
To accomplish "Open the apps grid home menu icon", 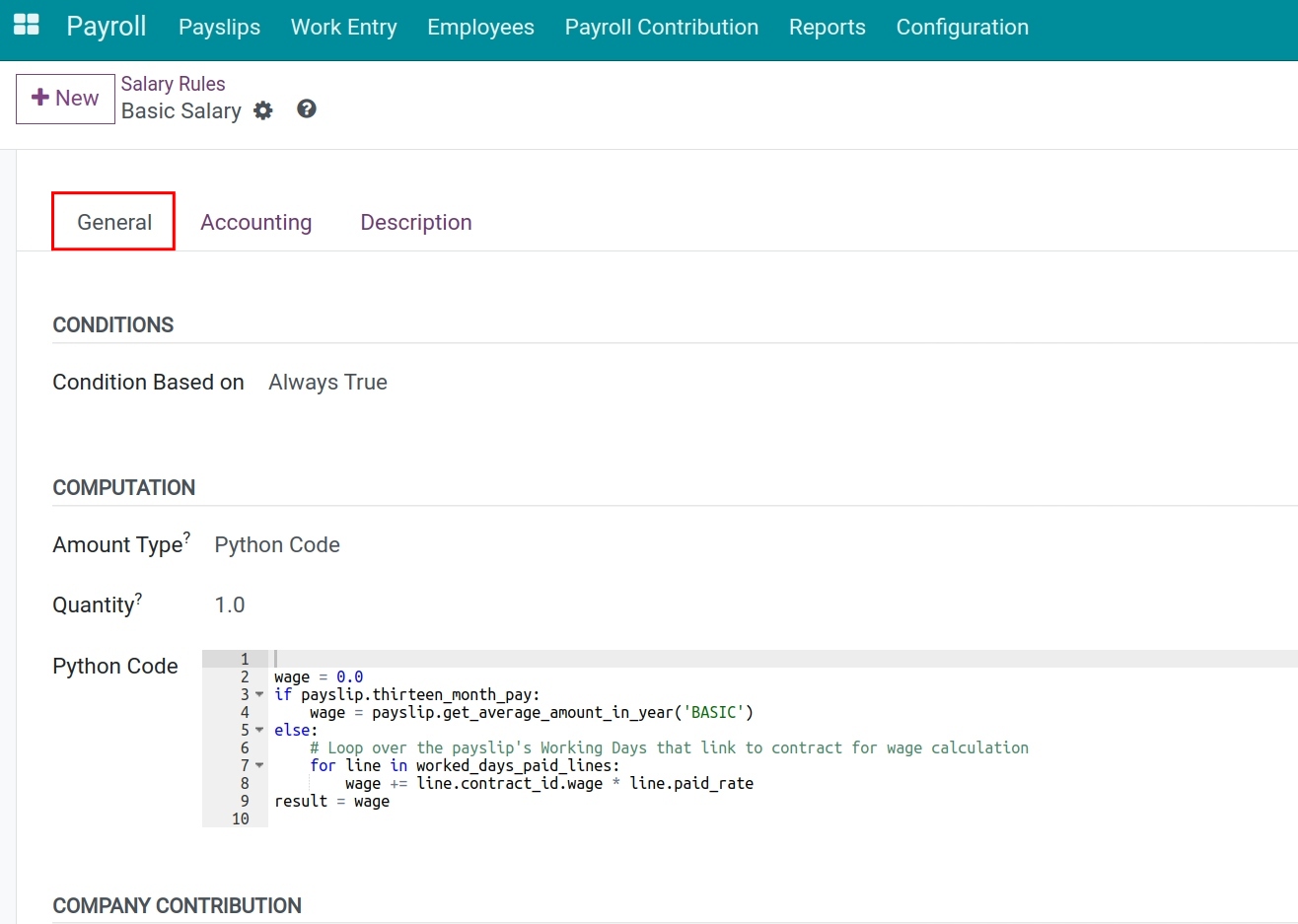I will [x=27, y=26].
